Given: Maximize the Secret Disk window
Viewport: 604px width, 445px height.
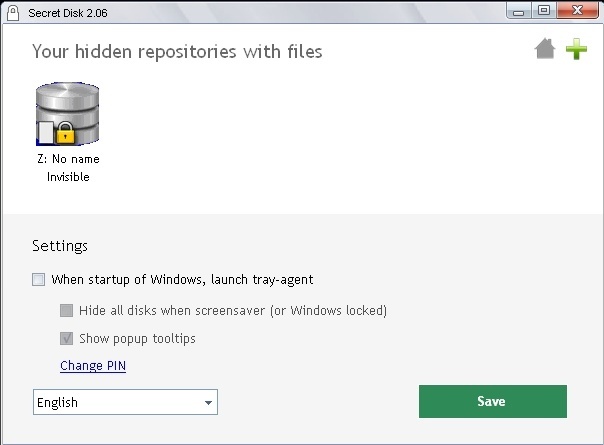Looking at the screenshot, I should 544,10.
